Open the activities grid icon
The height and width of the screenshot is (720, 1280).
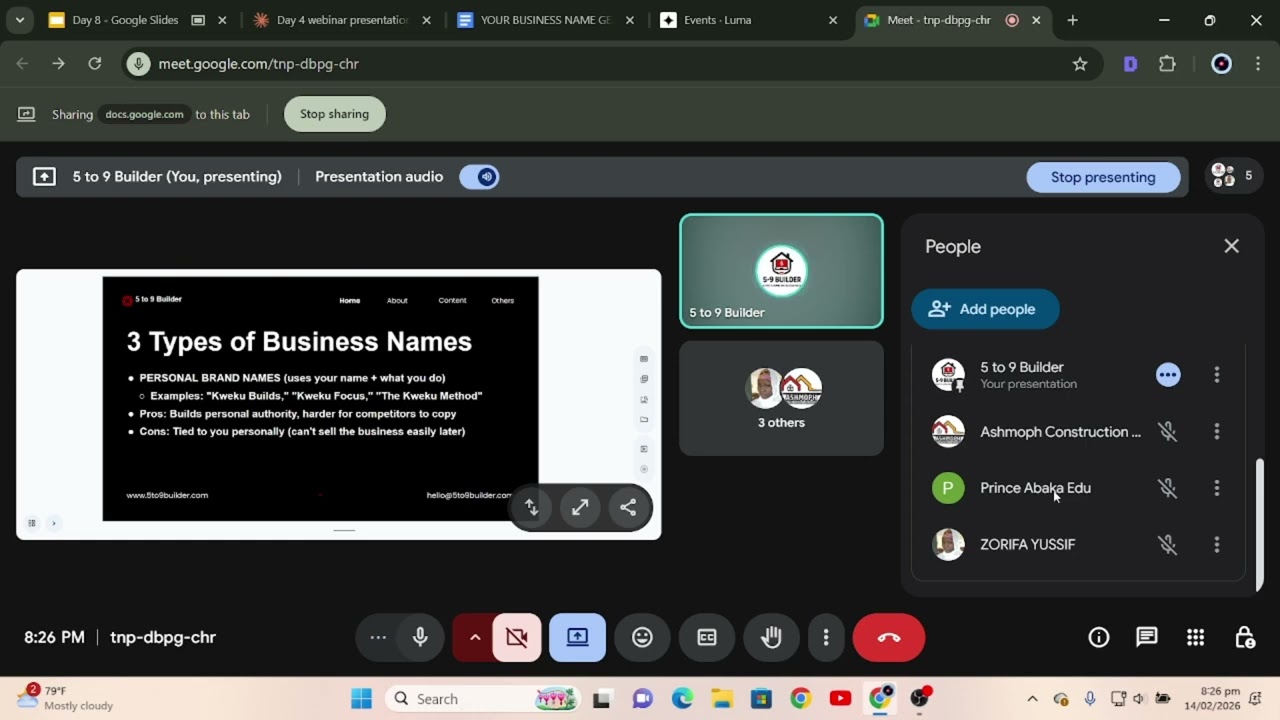coord(1195,638)
